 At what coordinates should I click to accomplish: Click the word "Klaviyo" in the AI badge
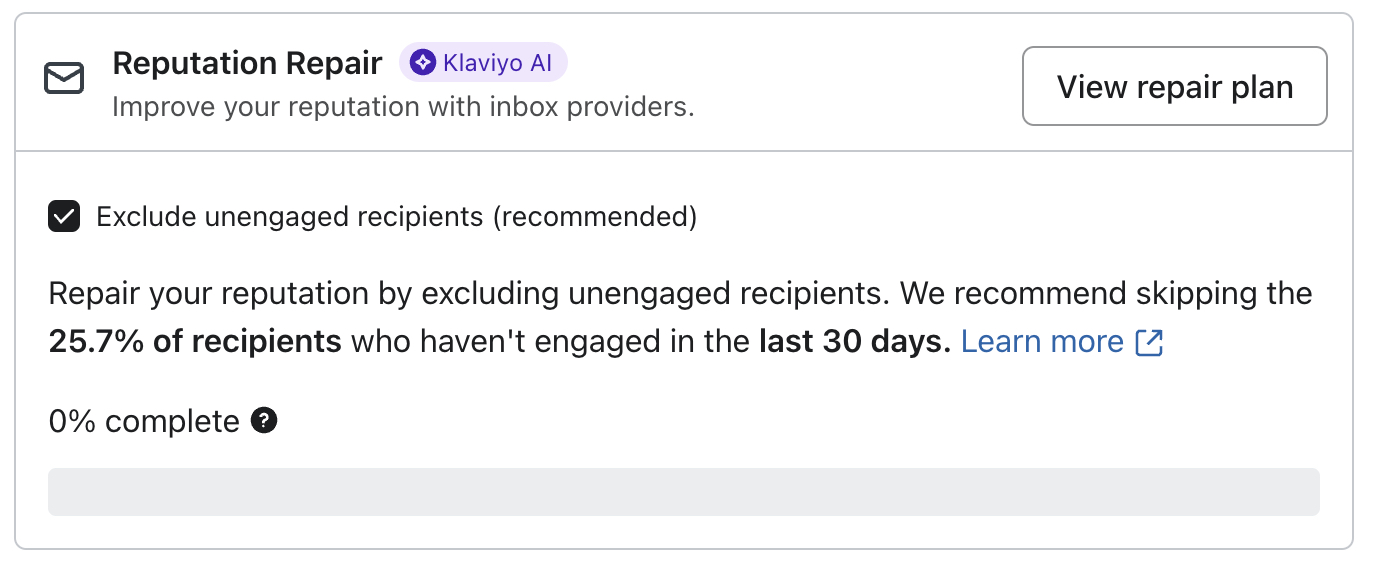point(484,63)
